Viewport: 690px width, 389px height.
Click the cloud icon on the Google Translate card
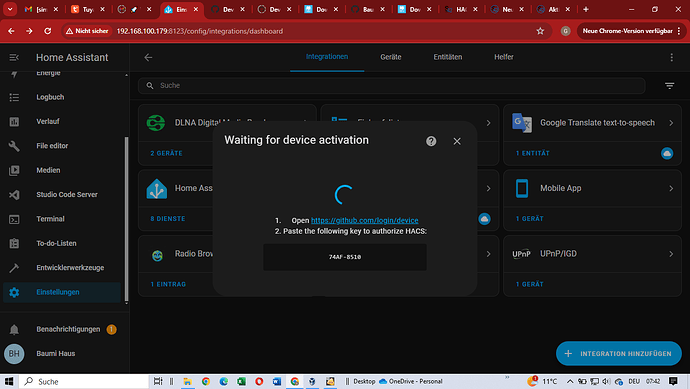tap(667, 153)
